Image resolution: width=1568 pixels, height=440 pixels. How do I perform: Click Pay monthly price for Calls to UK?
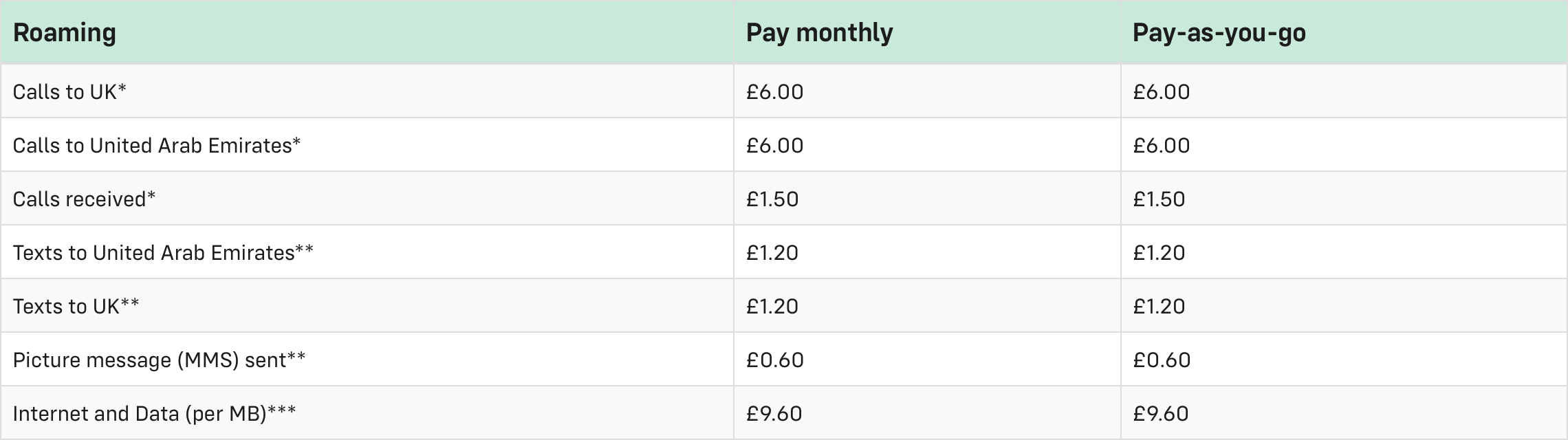click(774, 92)
